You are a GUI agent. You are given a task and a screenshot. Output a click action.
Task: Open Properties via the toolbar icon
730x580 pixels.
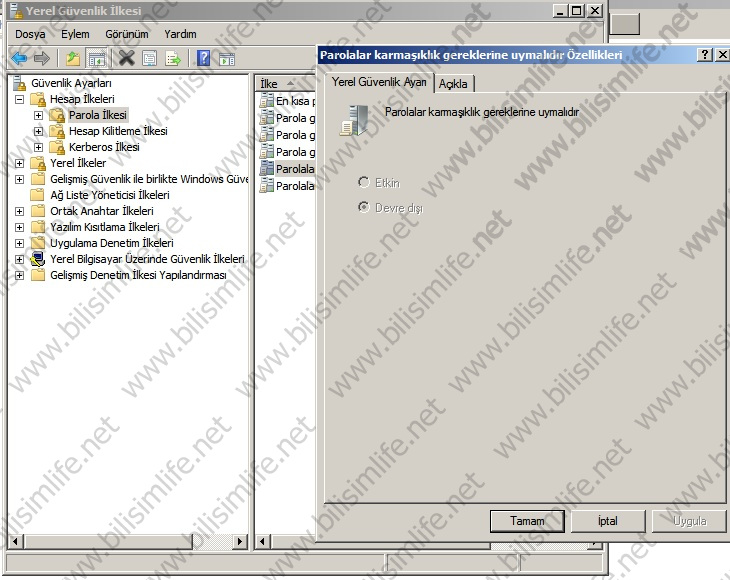point(150,58)
